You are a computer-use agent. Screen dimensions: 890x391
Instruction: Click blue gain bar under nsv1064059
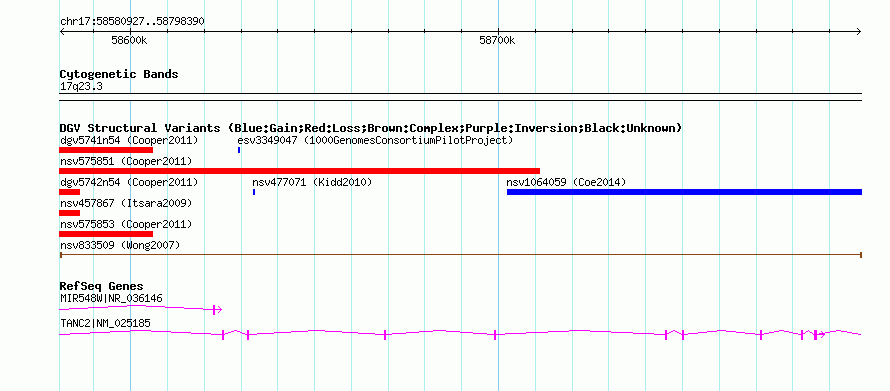coord(685,192)
